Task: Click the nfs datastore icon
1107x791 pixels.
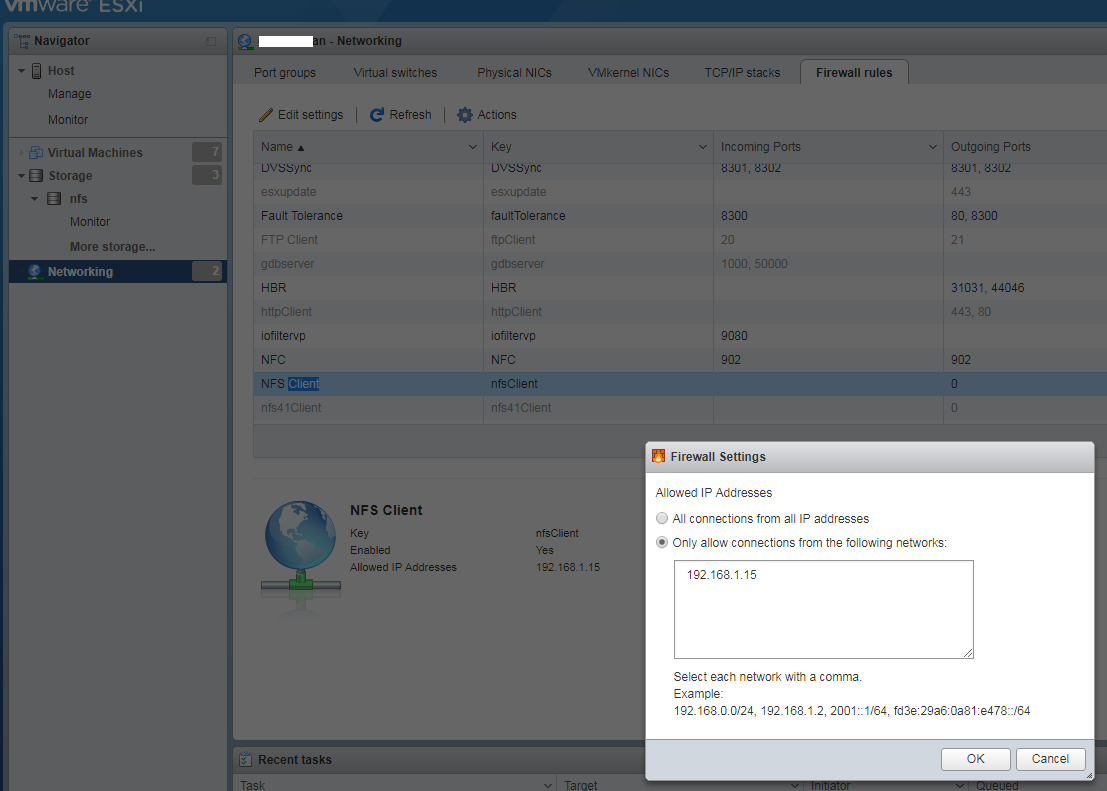Action: pyautogui.click(x=54, y=198)
